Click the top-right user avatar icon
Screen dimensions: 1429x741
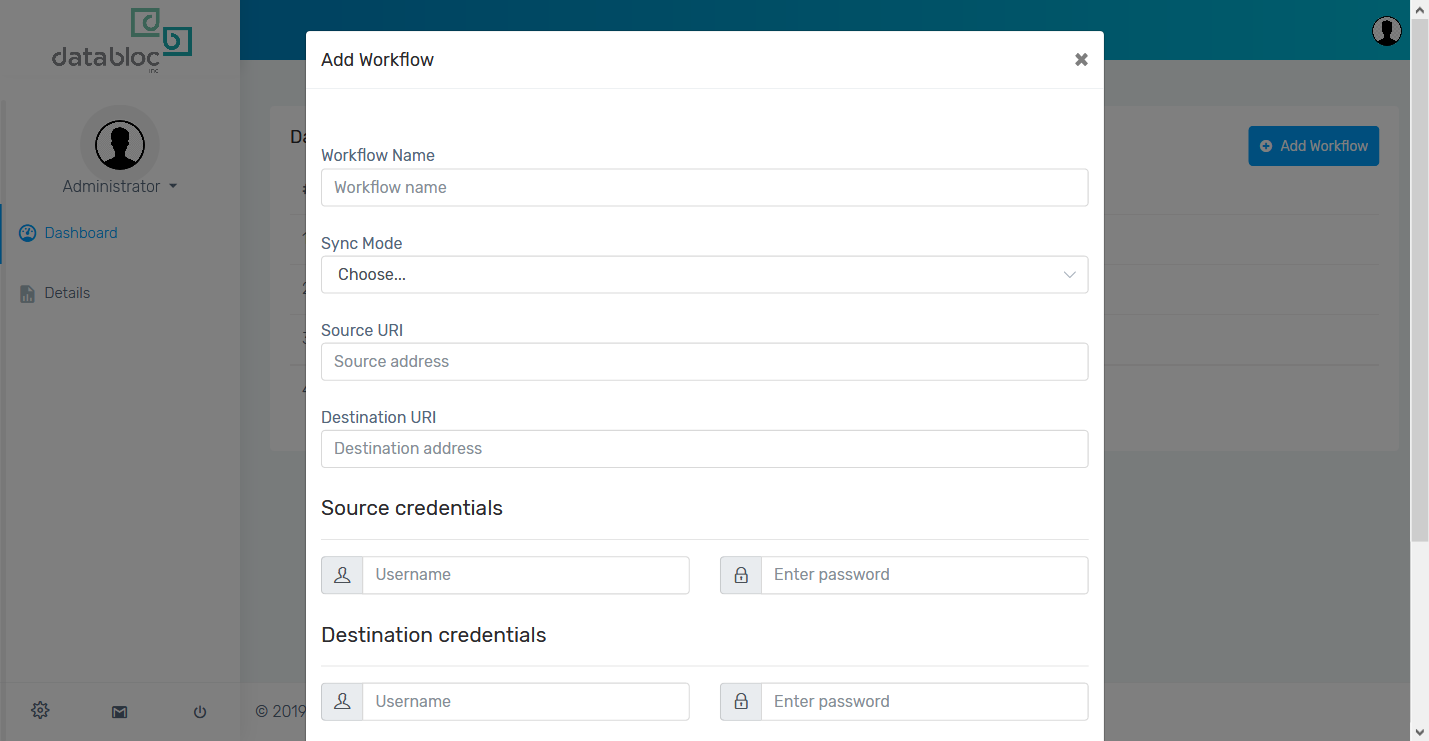tap(1387, 31)
